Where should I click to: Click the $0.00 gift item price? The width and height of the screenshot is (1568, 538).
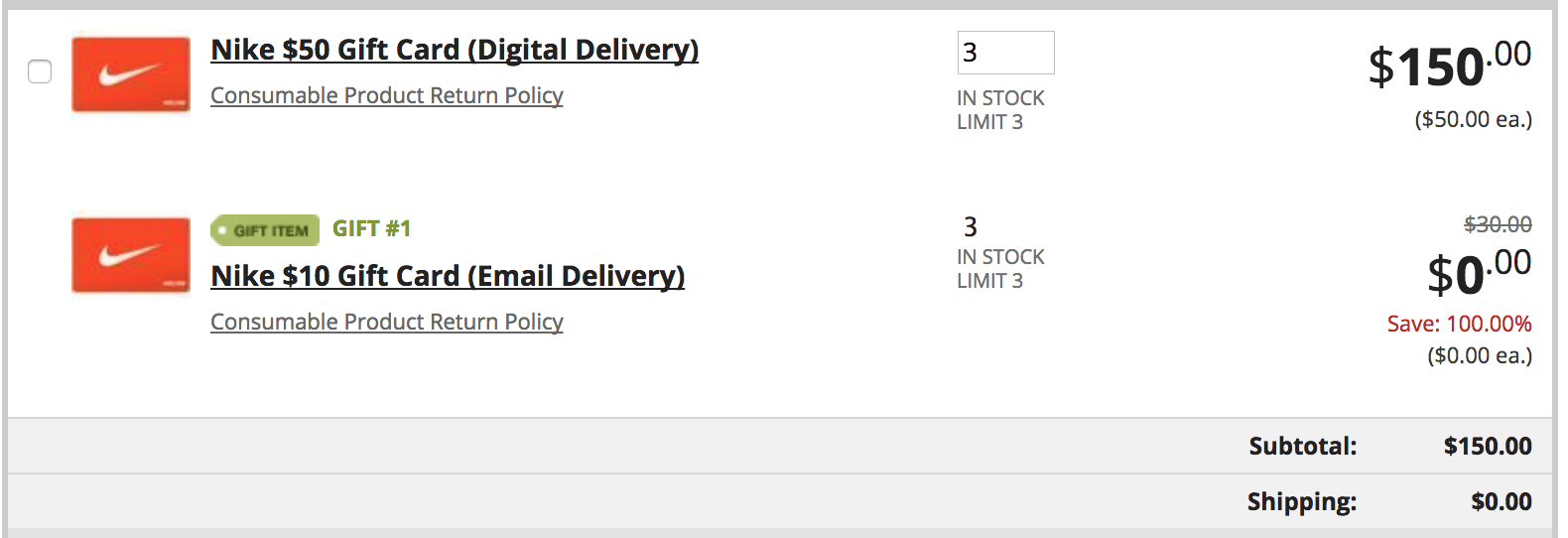click(1479, 273)
